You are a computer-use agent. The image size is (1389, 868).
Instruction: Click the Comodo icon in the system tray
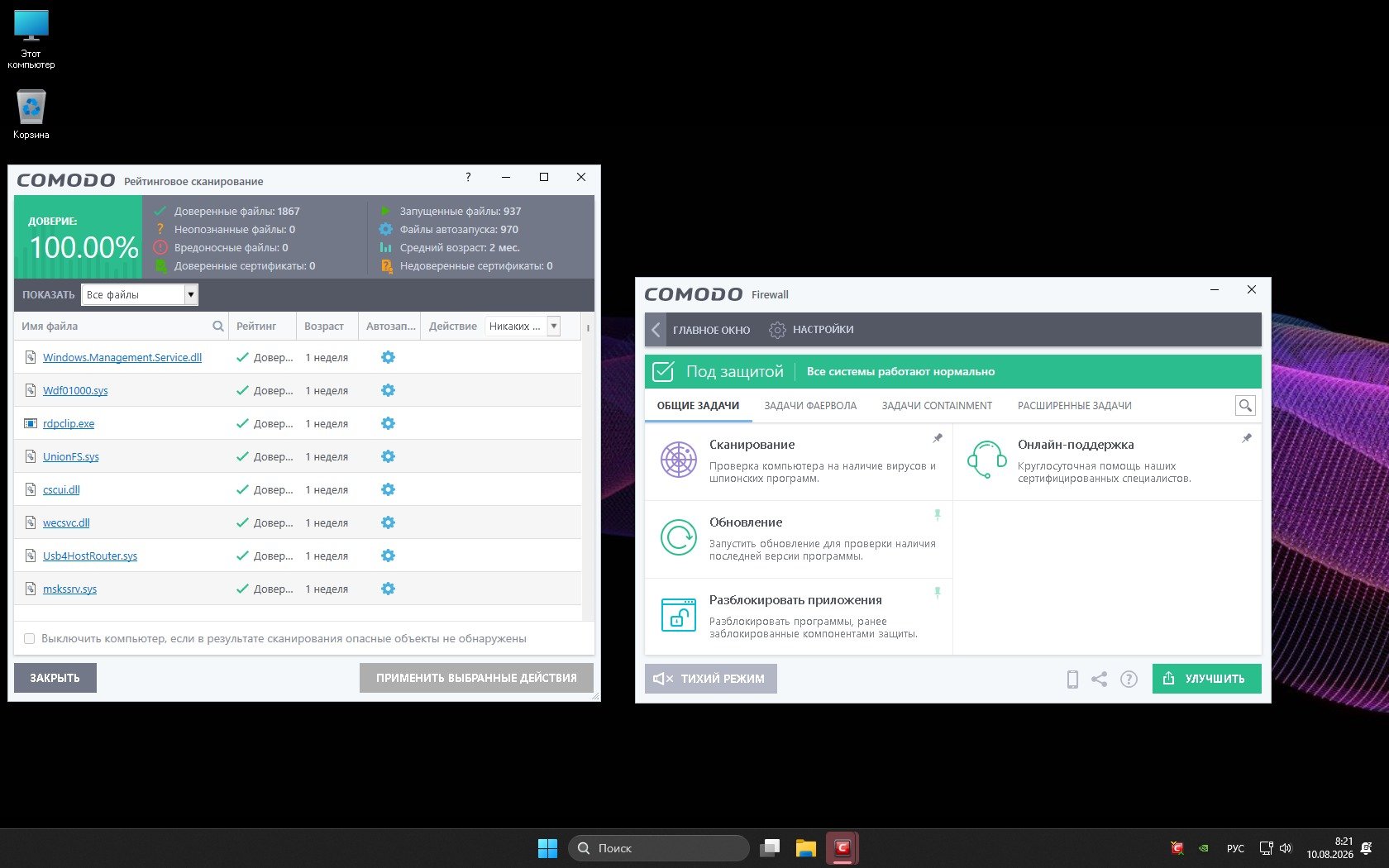(1177, 848)
